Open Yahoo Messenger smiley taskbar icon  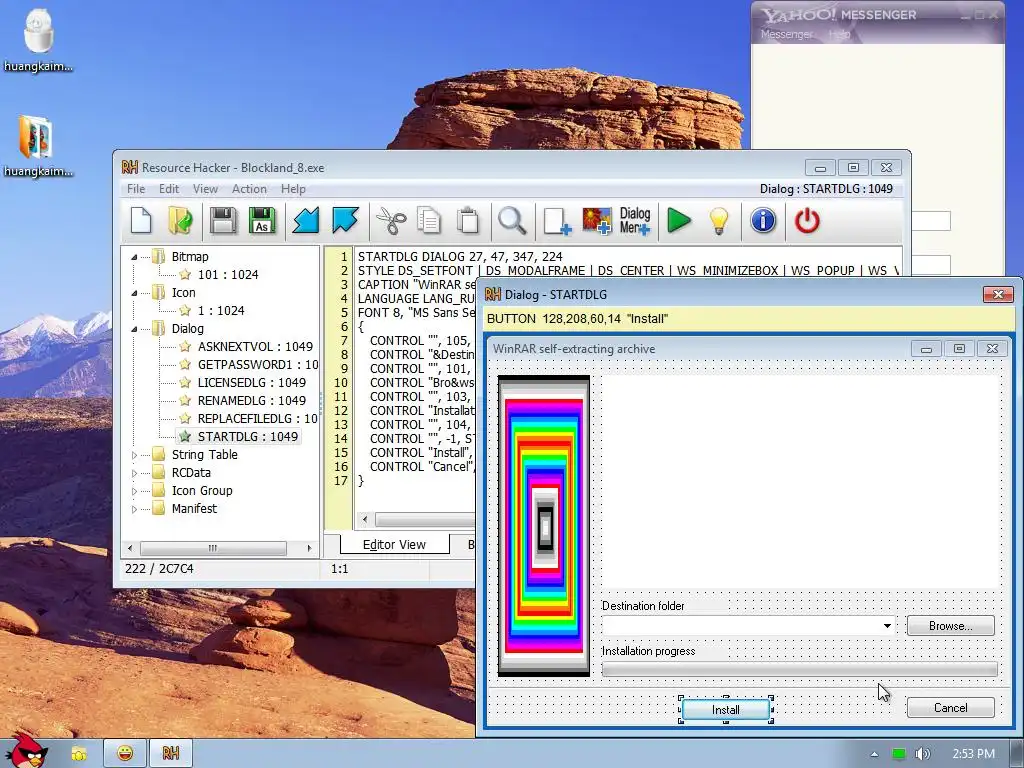click(x=125, y=753)
